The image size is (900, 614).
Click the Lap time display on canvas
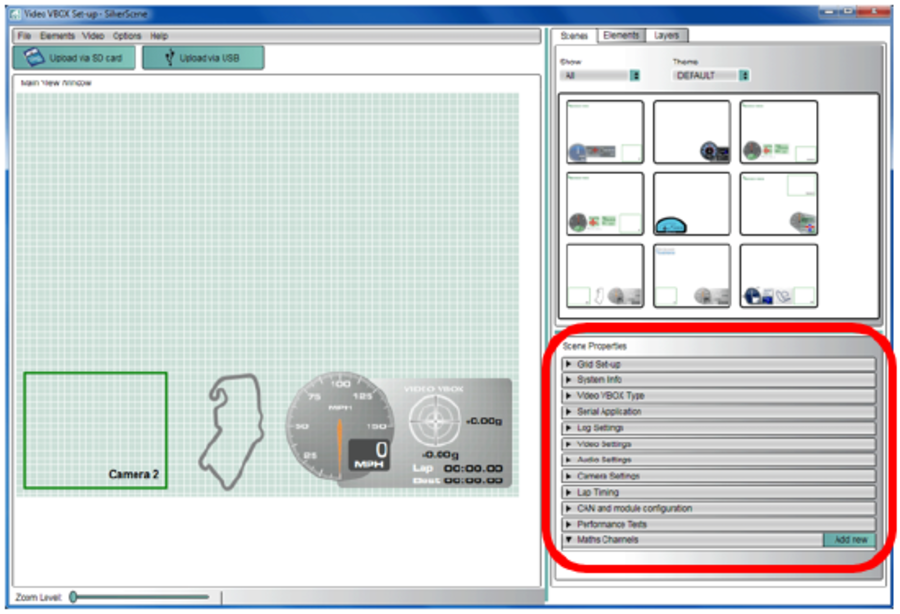(x=458, y=468)
